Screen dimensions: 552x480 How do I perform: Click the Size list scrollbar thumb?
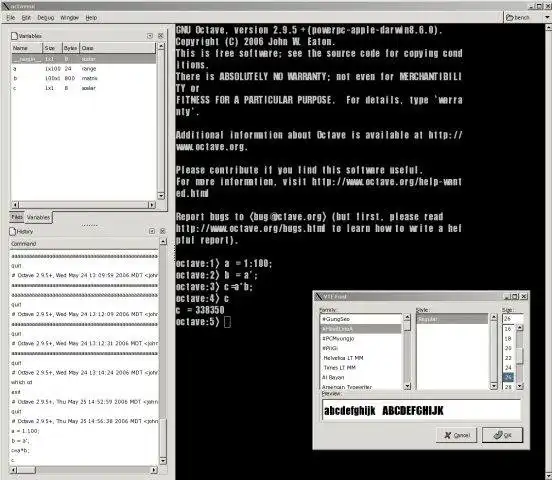point(520,356)
